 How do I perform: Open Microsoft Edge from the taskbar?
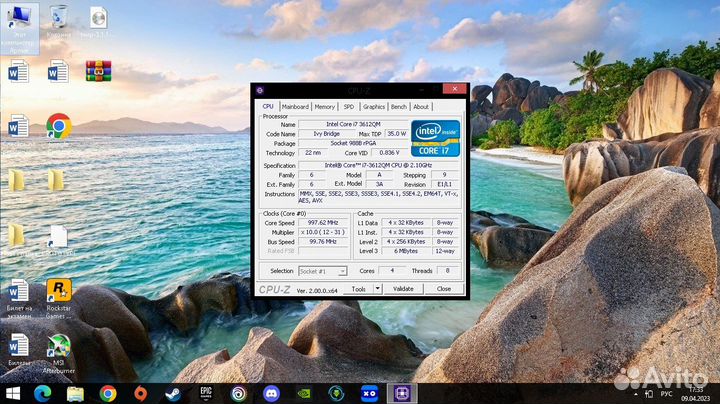(x=42, y=393)
